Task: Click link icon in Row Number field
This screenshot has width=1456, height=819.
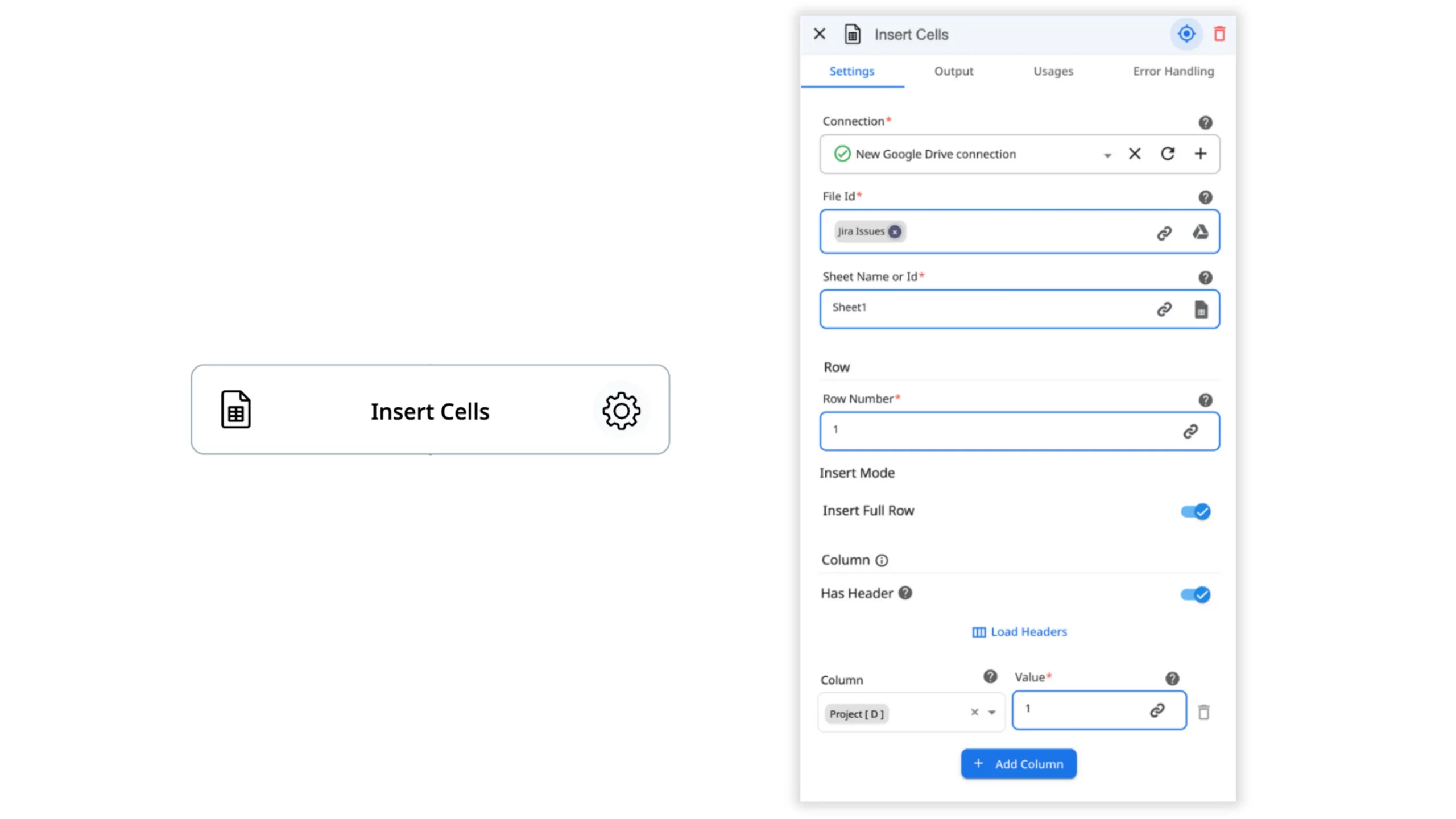Action: [x=1190, y=431]
